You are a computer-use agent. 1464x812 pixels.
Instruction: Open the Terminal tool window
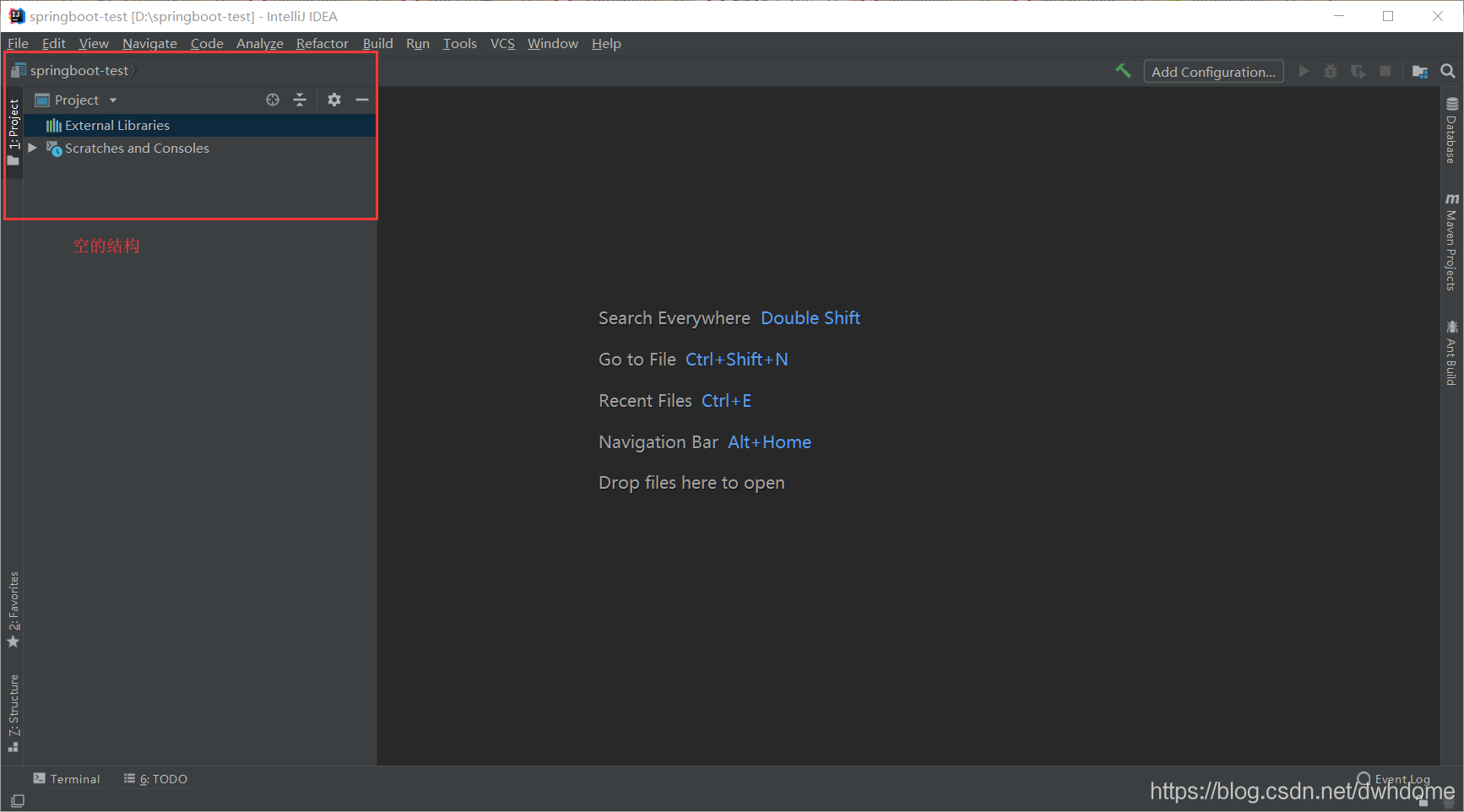click(x=67, y=779)
